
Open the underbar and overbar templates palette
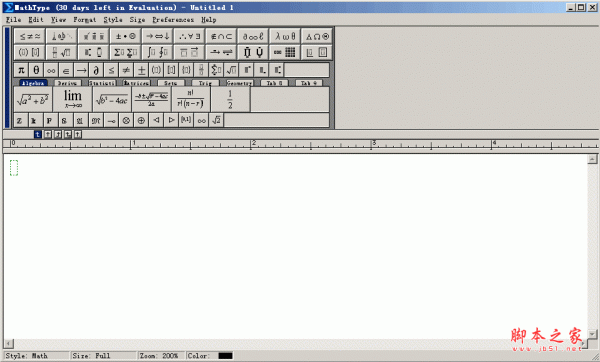point(189,52)
